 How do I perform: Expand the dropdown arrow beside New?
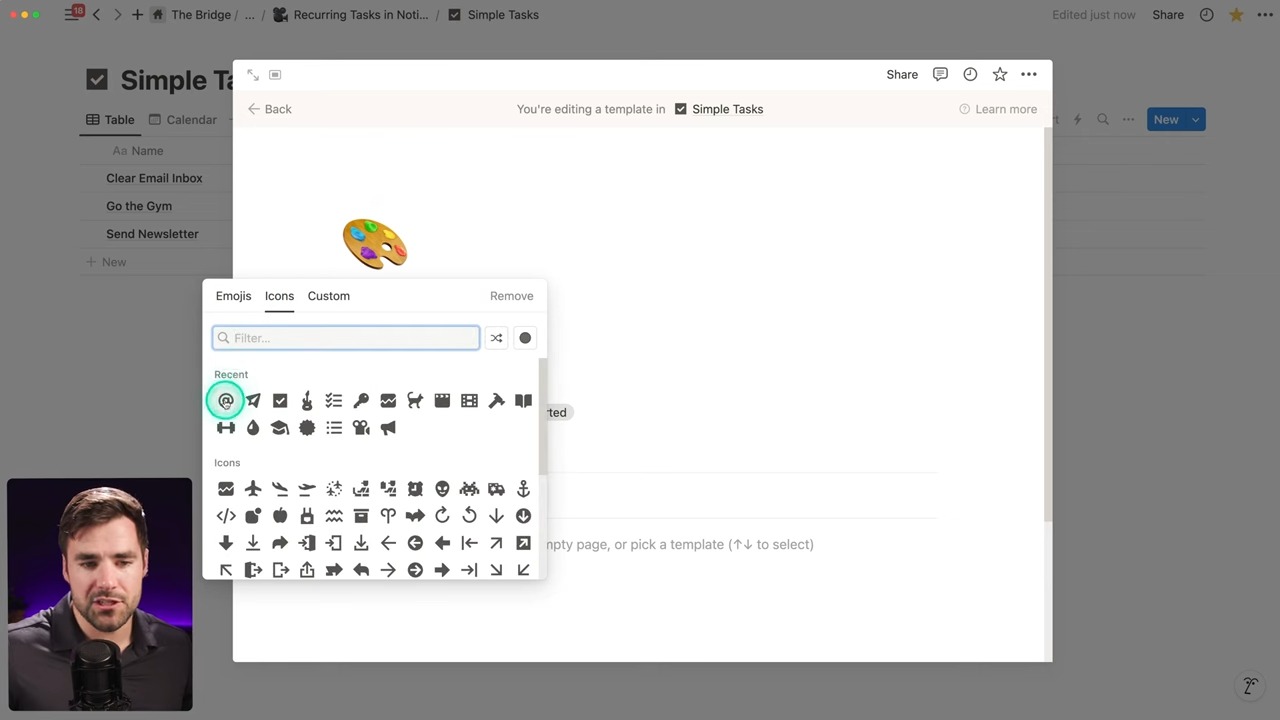(1195, 120)
